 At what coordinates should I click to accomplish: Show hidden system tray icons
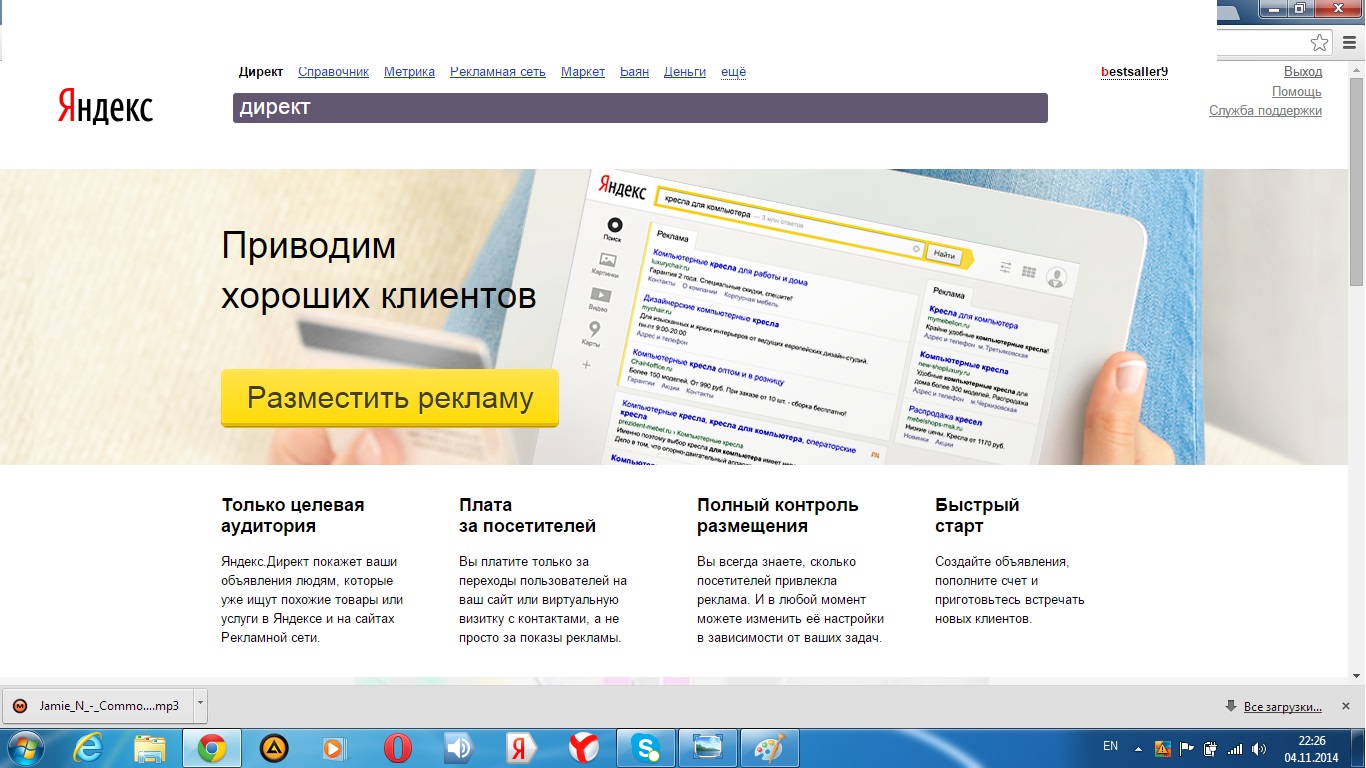[1138, 748]
